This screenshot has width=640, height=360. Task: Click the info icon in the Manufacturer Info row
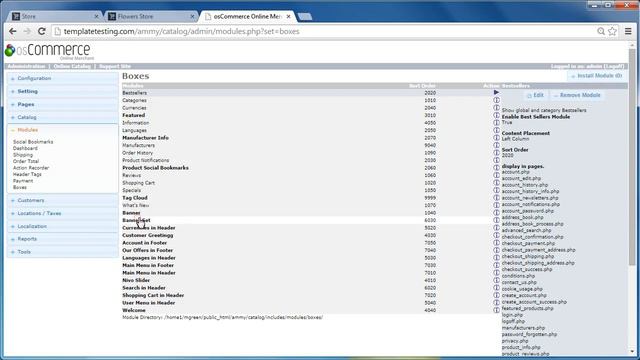496,138
